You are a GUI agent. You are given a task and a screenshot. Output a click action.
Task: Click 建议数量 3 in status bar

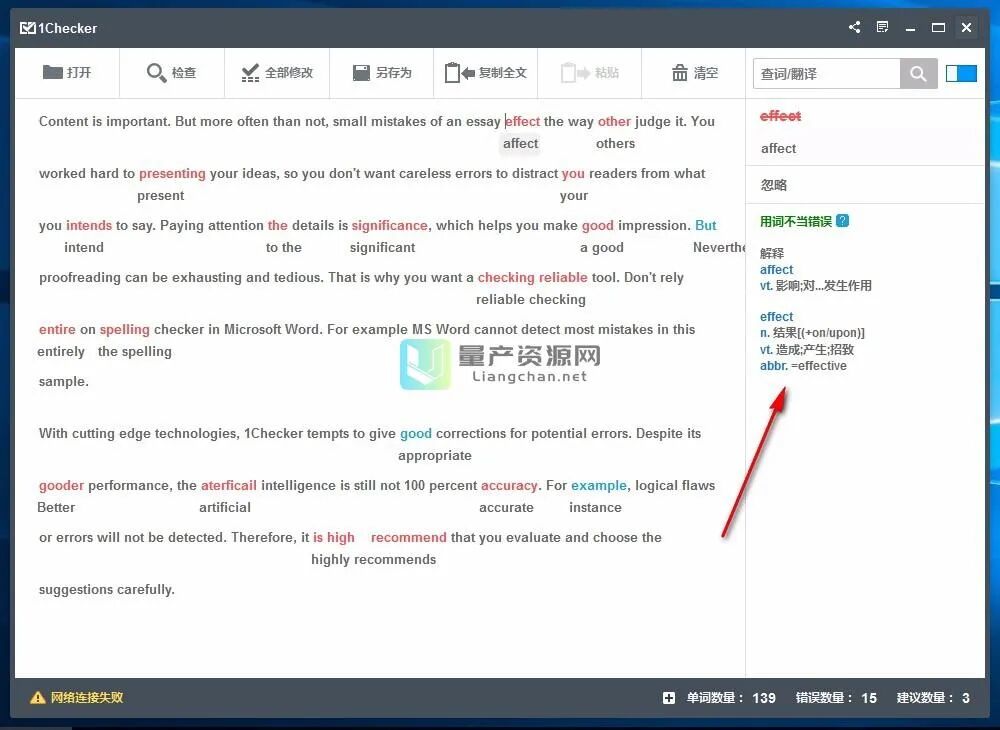933,698
